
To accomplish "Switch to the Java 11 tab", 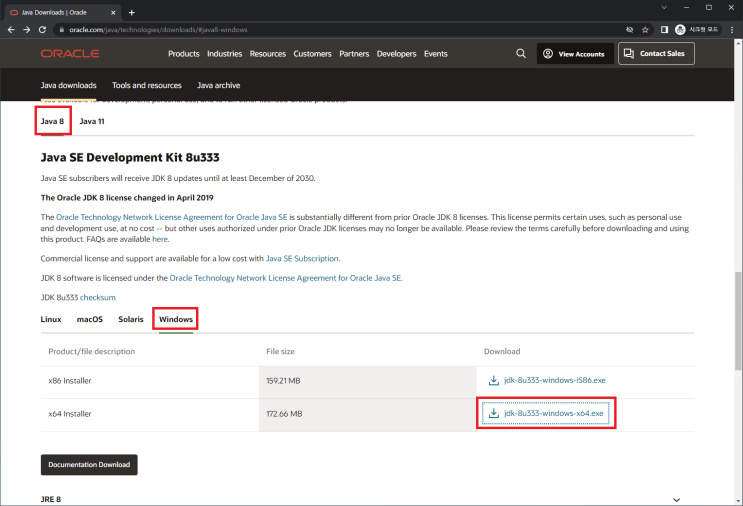I will [x=92, y=121].
